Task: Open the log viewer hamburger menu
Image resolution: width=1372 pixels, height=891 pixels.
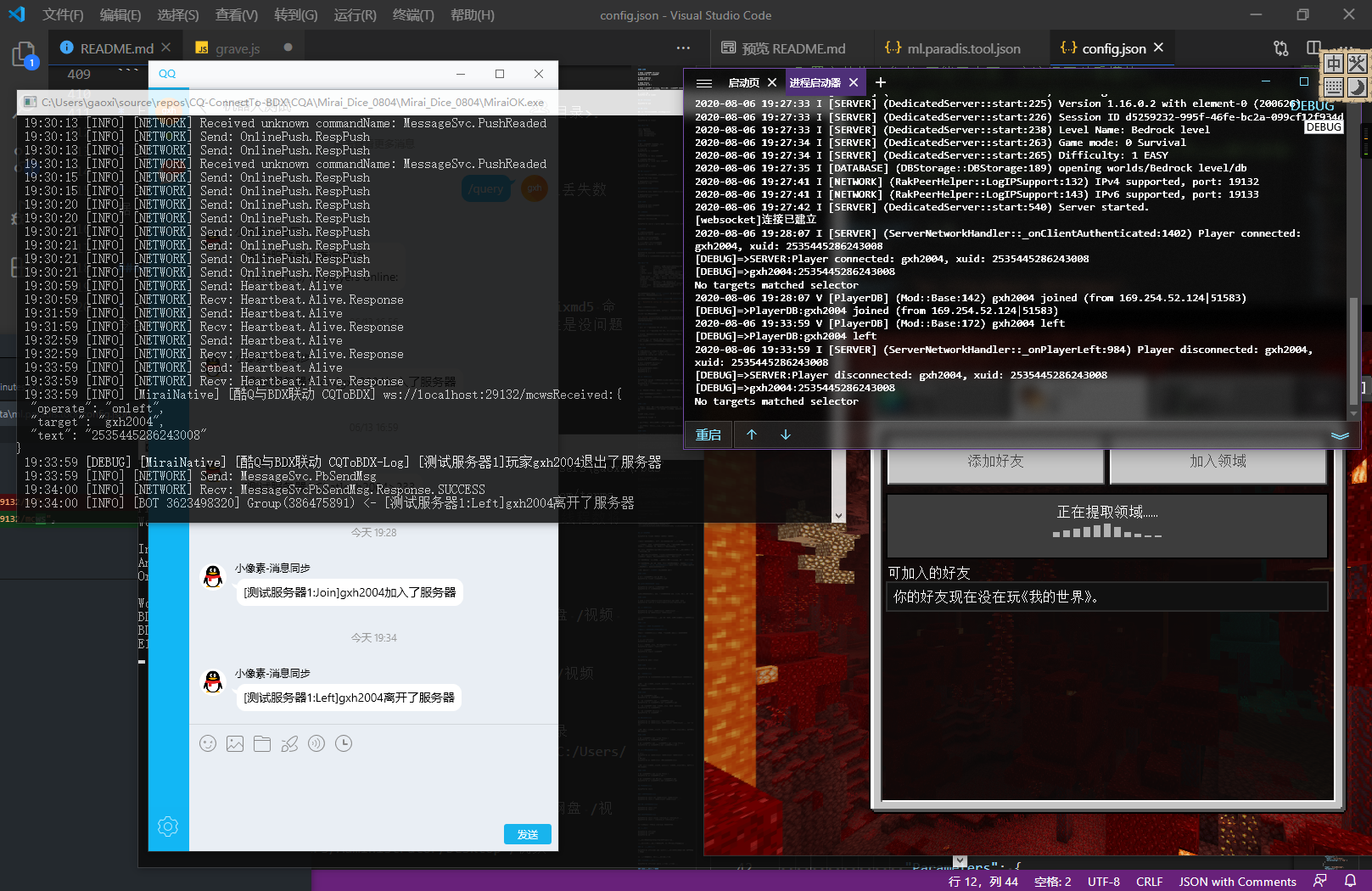Action: 704,83
